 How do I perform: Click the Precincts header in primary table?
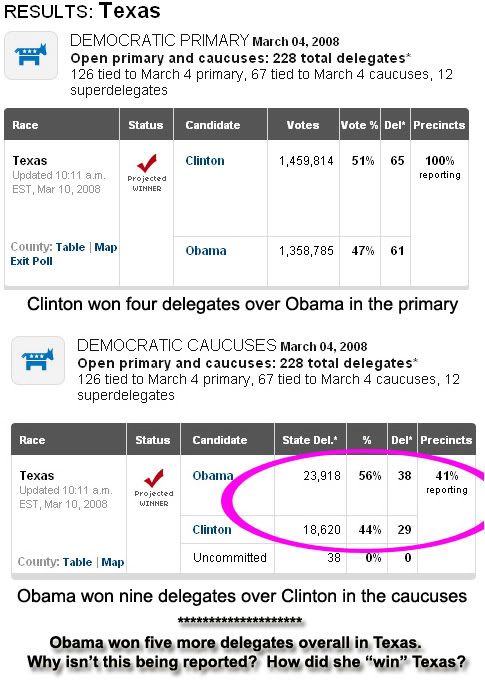439,125
